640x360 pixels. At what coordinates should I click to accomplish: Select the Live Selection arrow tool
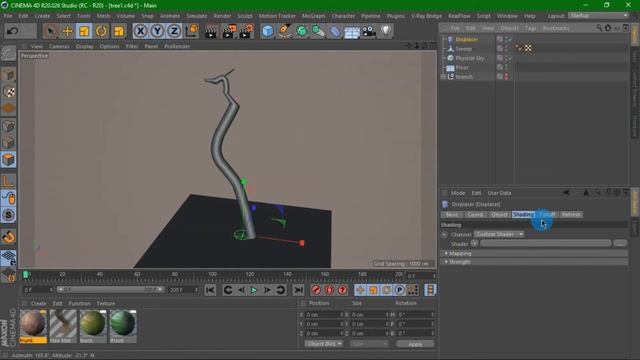pyautogui.click(x=51, y=31)
